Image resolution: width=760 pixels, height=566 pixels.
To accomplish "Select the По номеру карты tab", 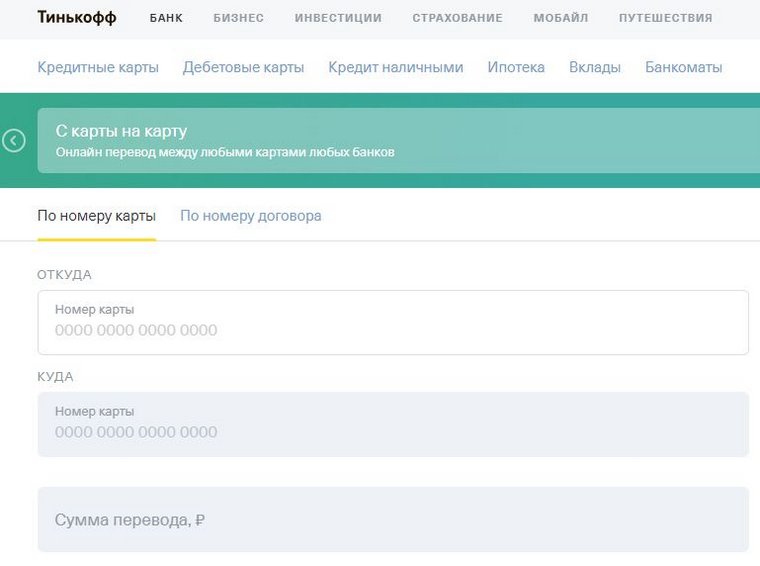I will [96, 216].
